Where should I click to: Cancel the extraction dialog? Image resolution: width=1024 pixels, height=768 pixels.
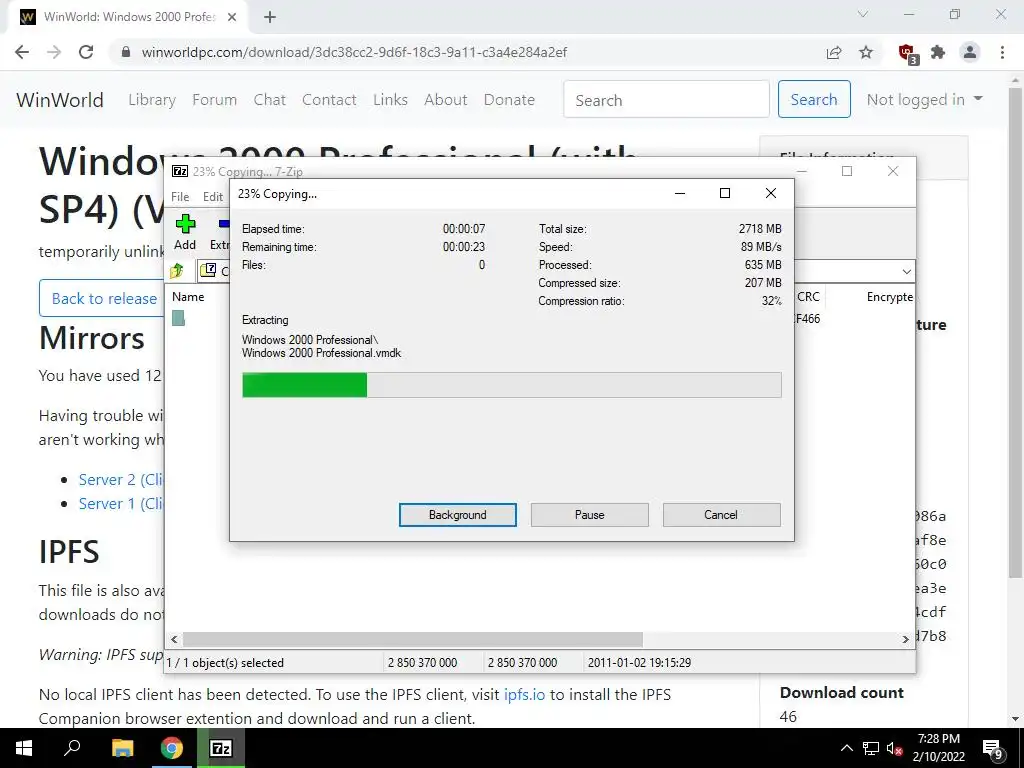tap(721, 515)
